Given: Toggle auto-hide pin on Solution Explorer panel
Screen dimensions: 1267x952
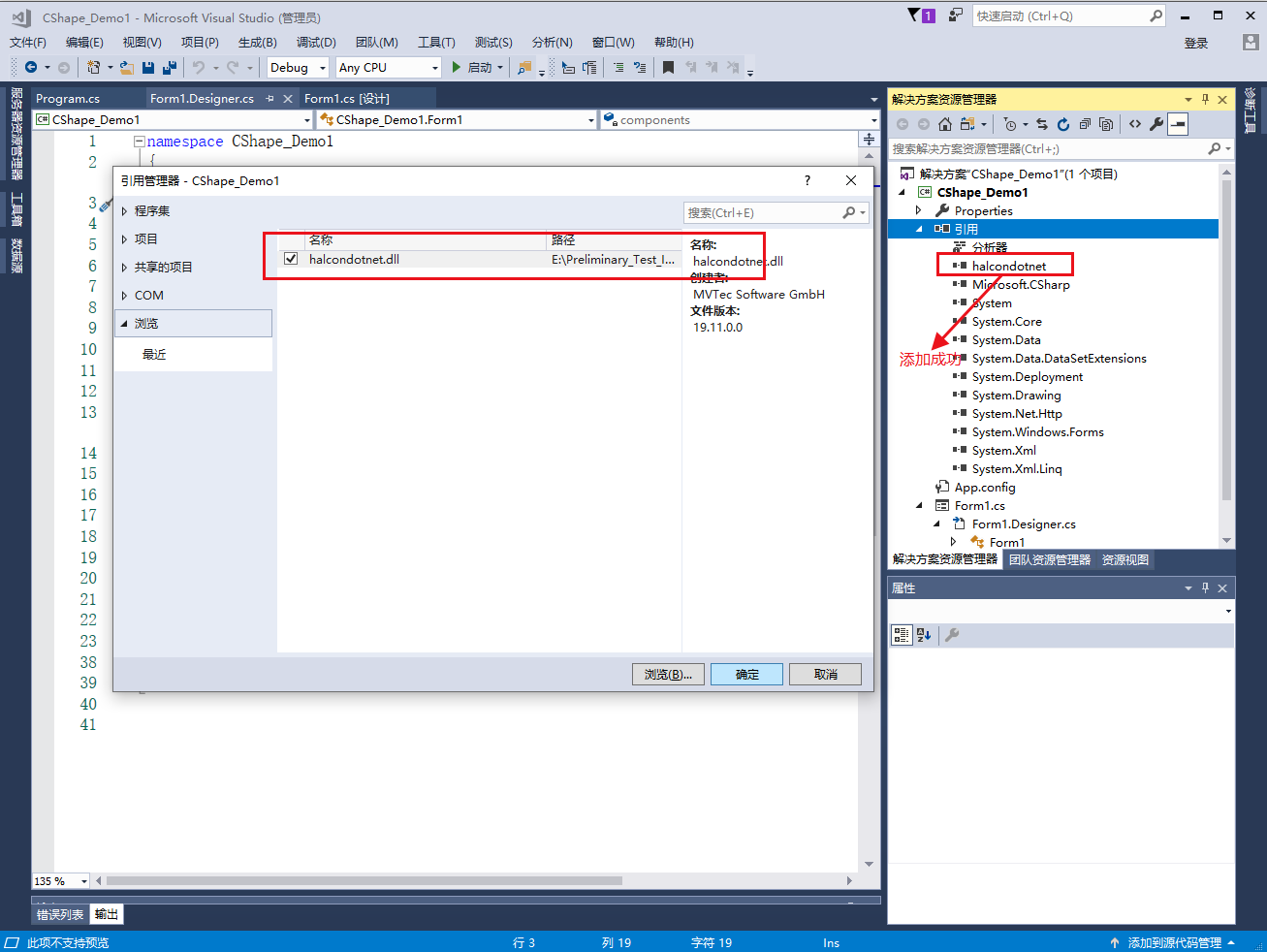Looking at the screenshot, I should tap(1205, 99).
